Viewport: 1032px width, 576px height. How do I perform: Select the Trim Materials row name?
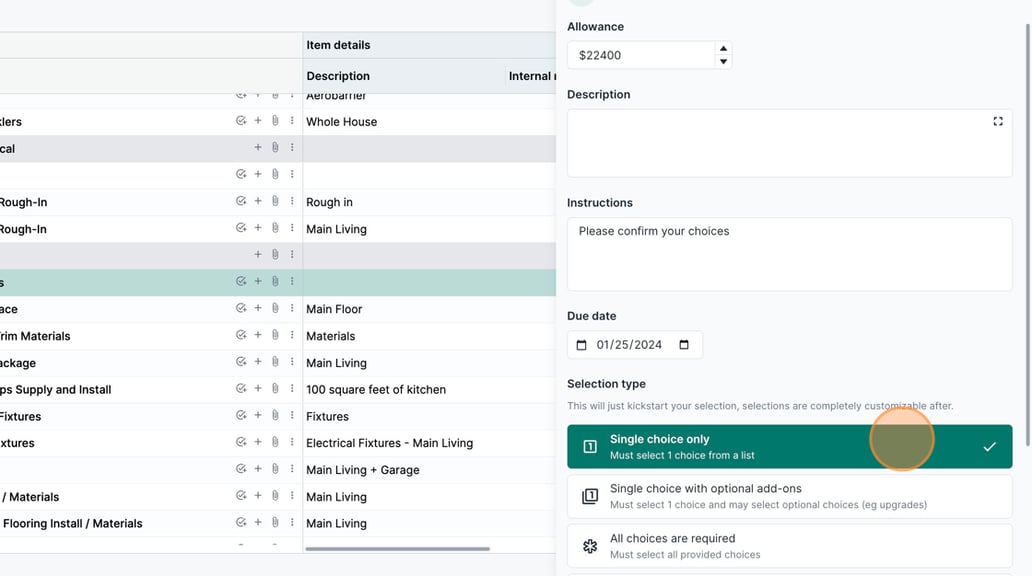click(35, 336)
